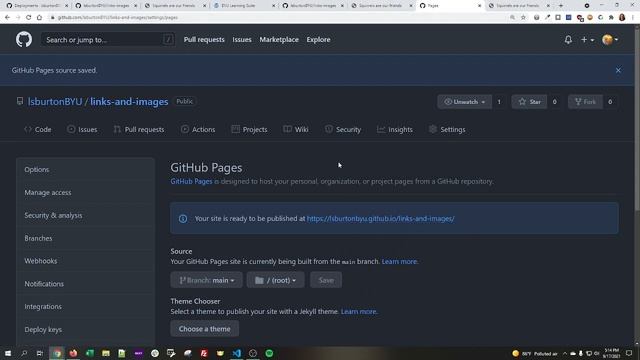Click the OneDrive cloud tray icon
Viewport: 640px width, 360px height.
(x=573, y=353)
